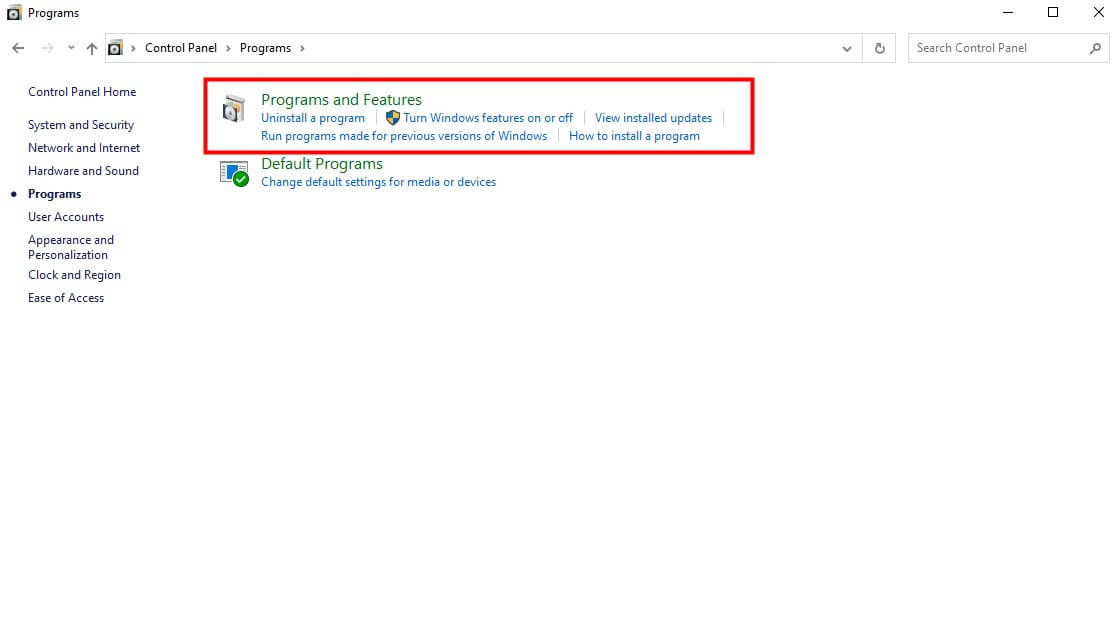Open How to install a program link
Screen dimensions: 1119x628
(x=634, y=136)
